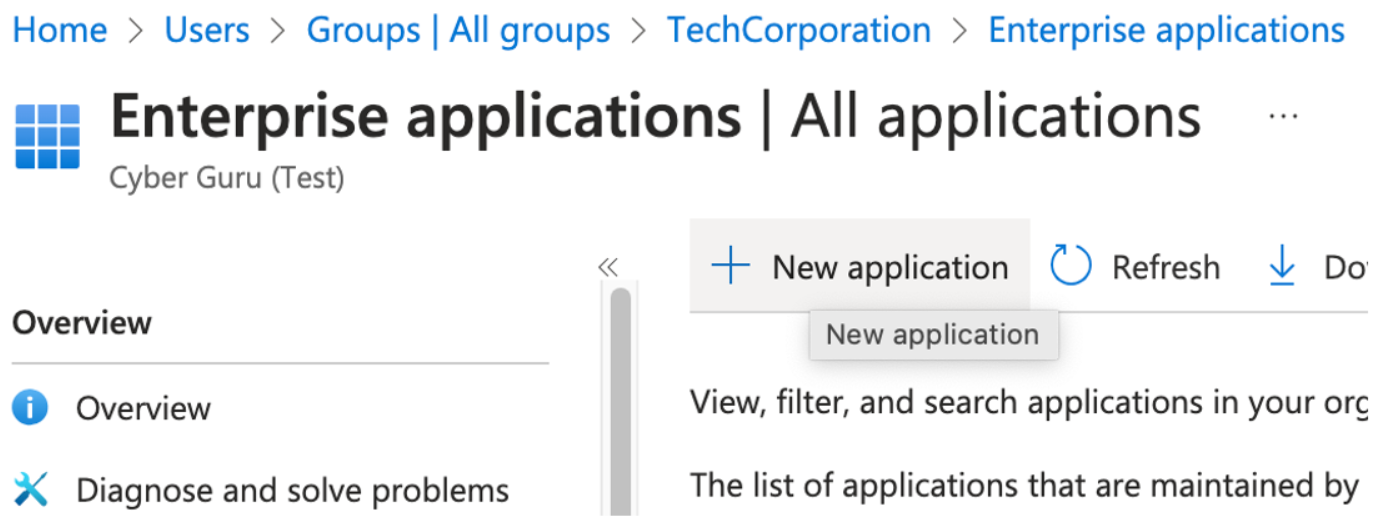Image resolution: width=1388 pixels, height=525 pixels.
Task: Click the Overview section heading
Action: click(x=82, y=323)
